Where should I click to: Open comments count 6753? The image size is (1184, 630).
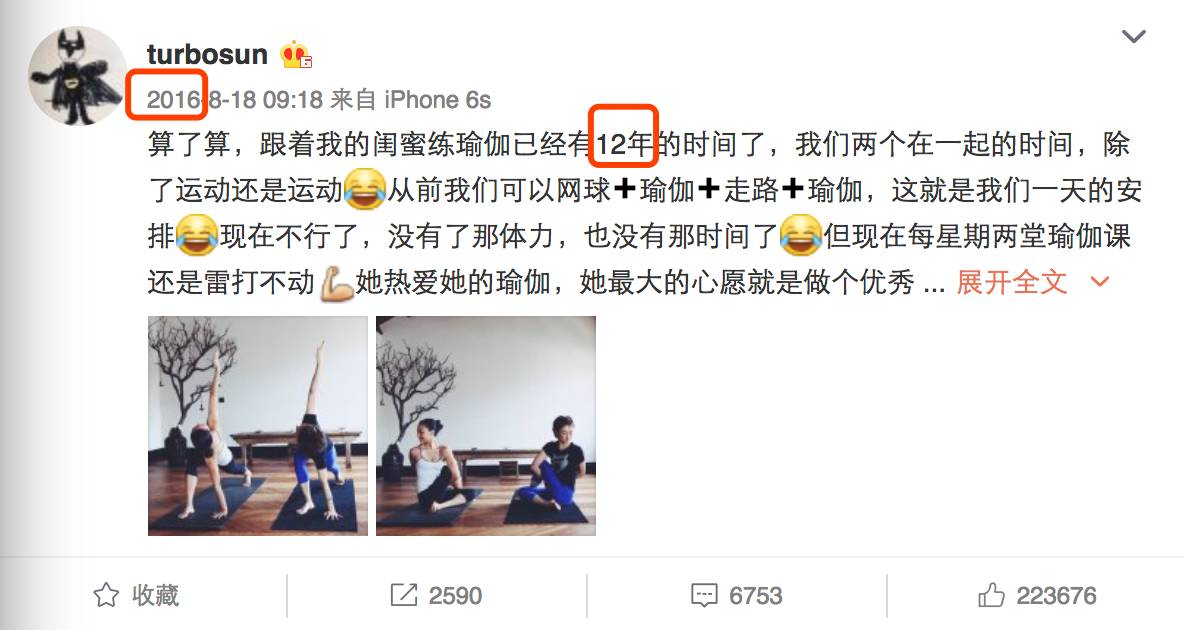tap(755, 596)
